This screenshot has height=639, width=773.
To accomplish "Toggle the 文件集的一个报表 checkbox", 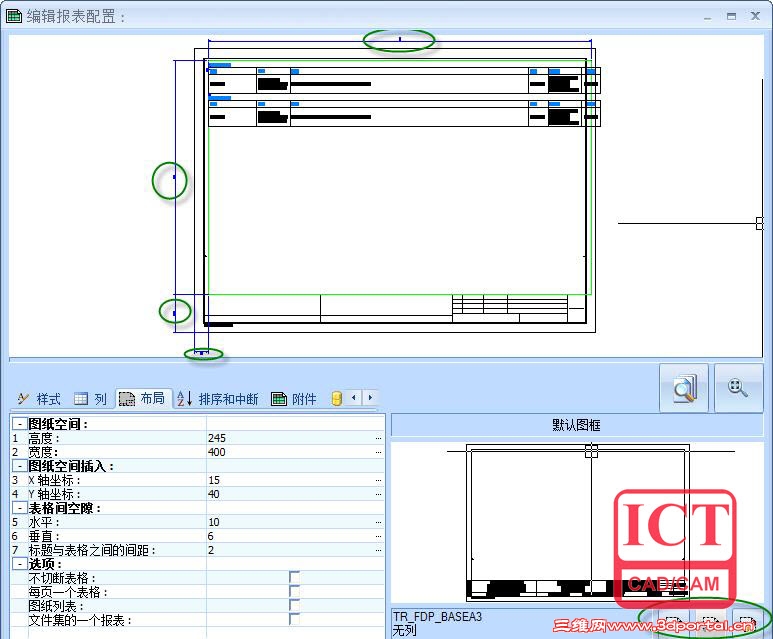I will (294, 619).
